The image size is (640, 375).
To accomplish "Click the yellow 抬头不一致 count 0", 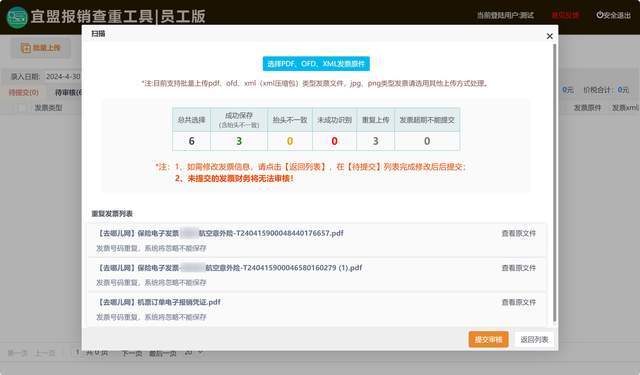I will [290, 141].
